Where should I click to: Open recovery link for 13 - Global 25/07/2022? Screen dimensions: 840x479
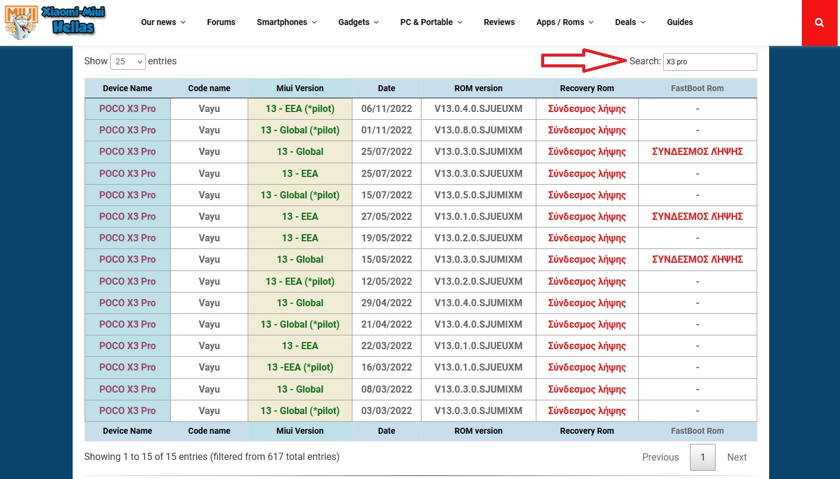(x=587, y=152)
